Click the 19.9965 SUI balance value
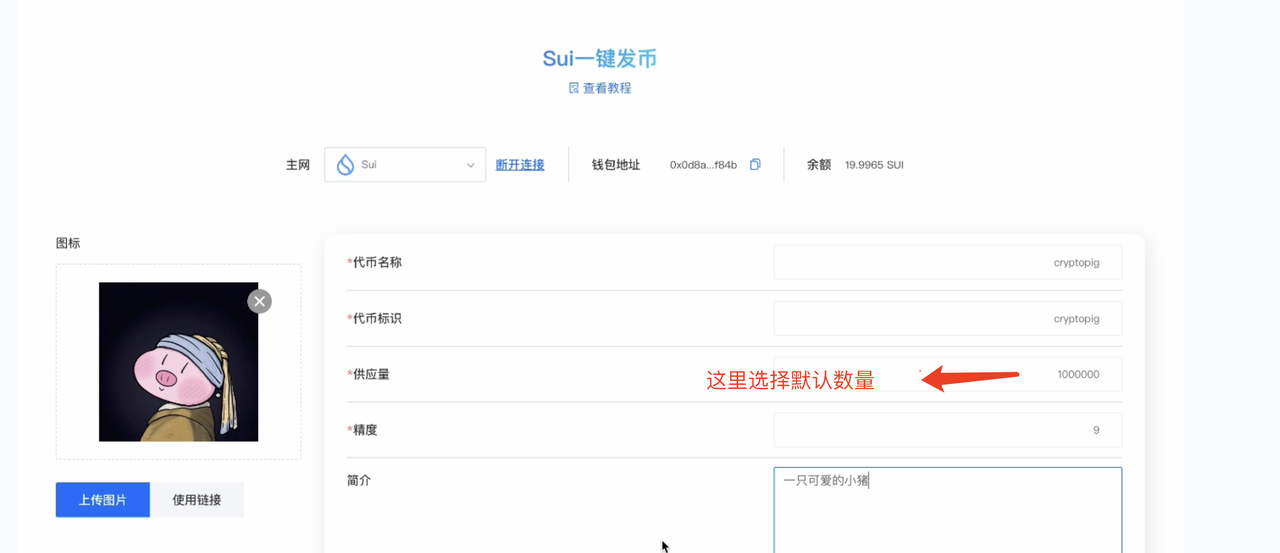Screen dimensions: 1280x553 pyautogui.click(x=874, y=165)
